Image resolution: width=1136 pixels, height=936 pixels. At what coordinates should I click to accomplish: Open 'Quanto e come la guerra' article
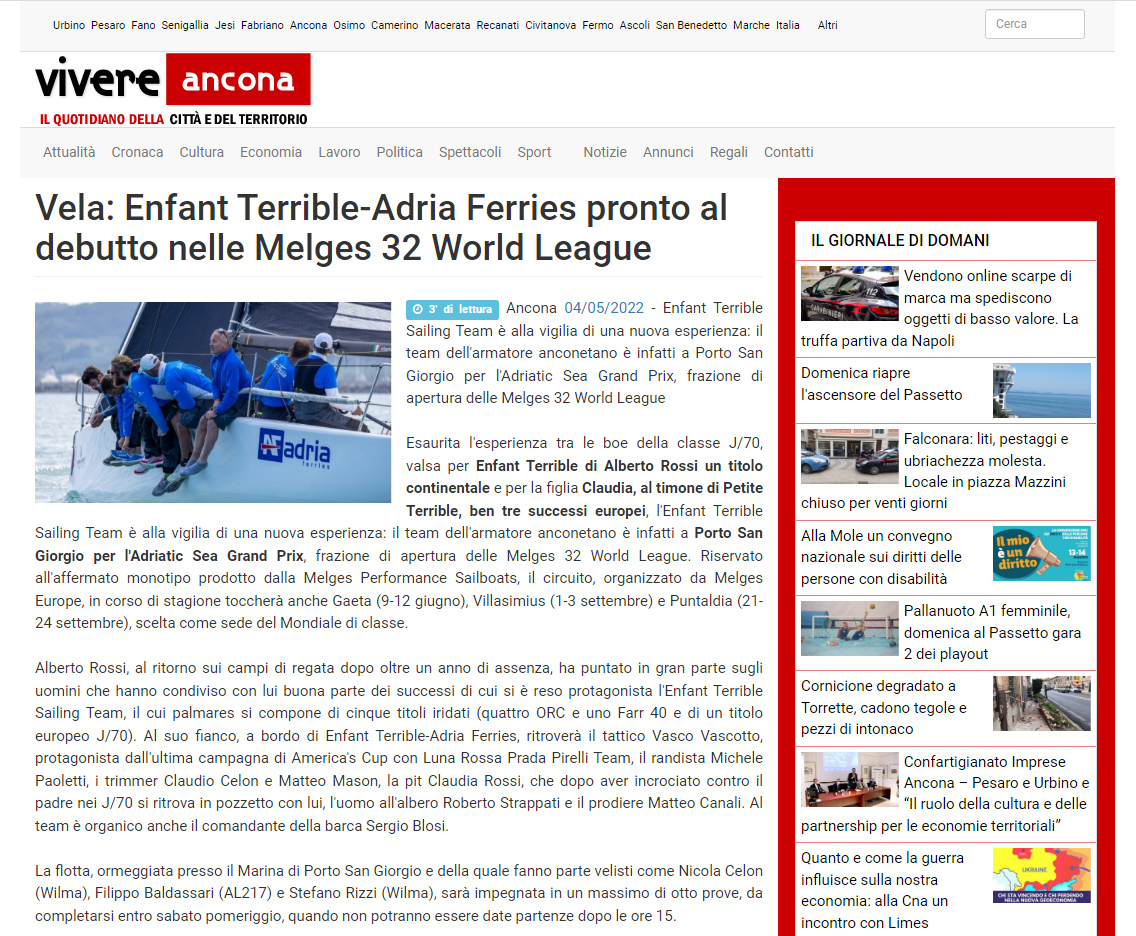882,890
